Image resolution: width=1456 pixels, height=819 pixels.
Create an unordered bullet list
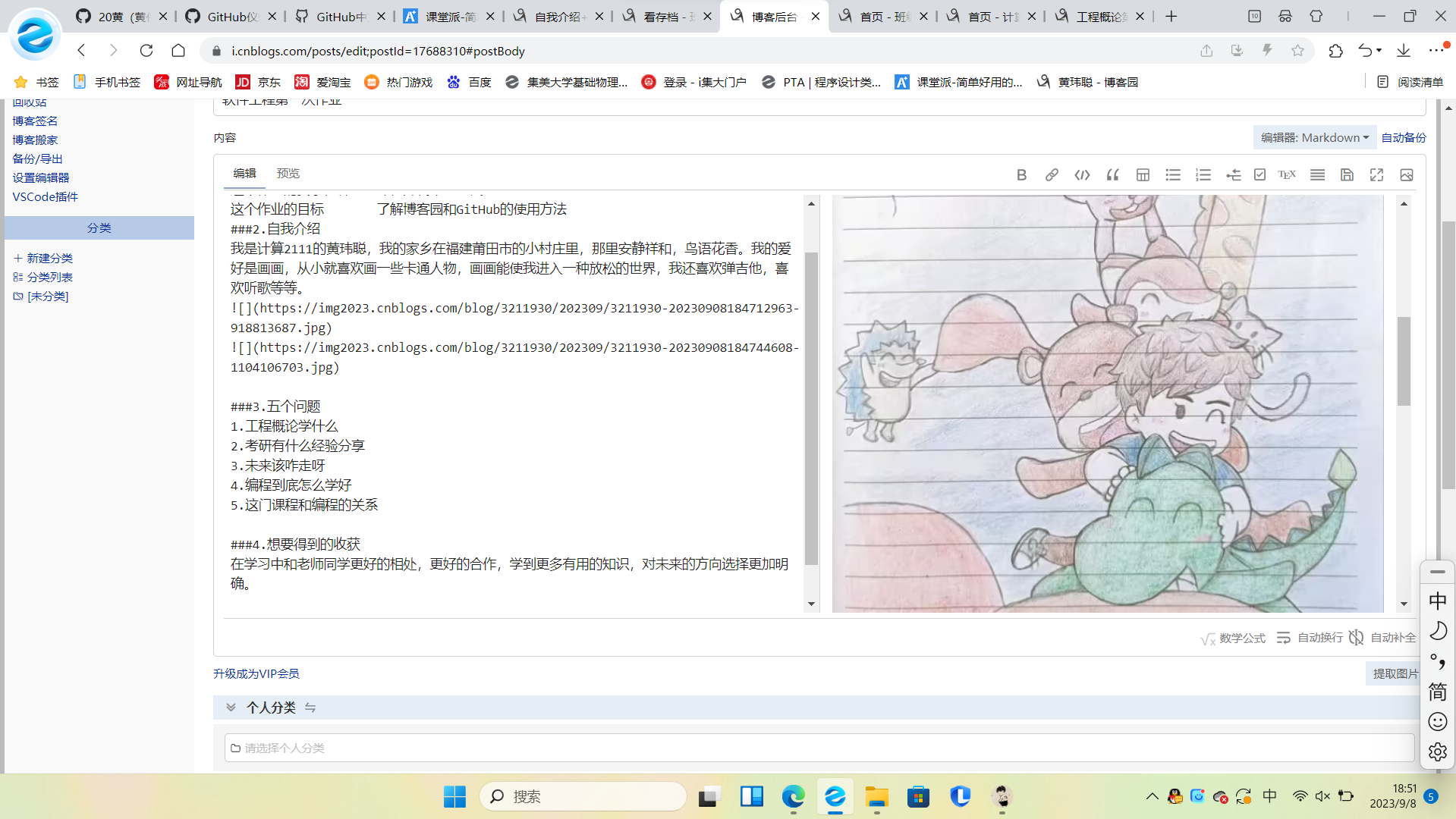(1173, 175)
